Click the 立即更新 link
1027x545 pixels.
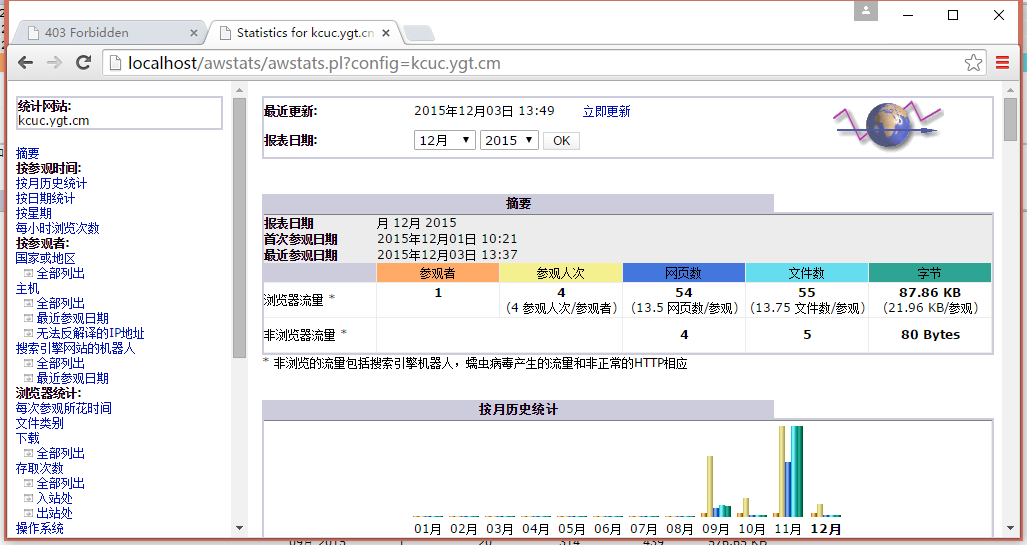pyautogui.click(x=606, y=112)
